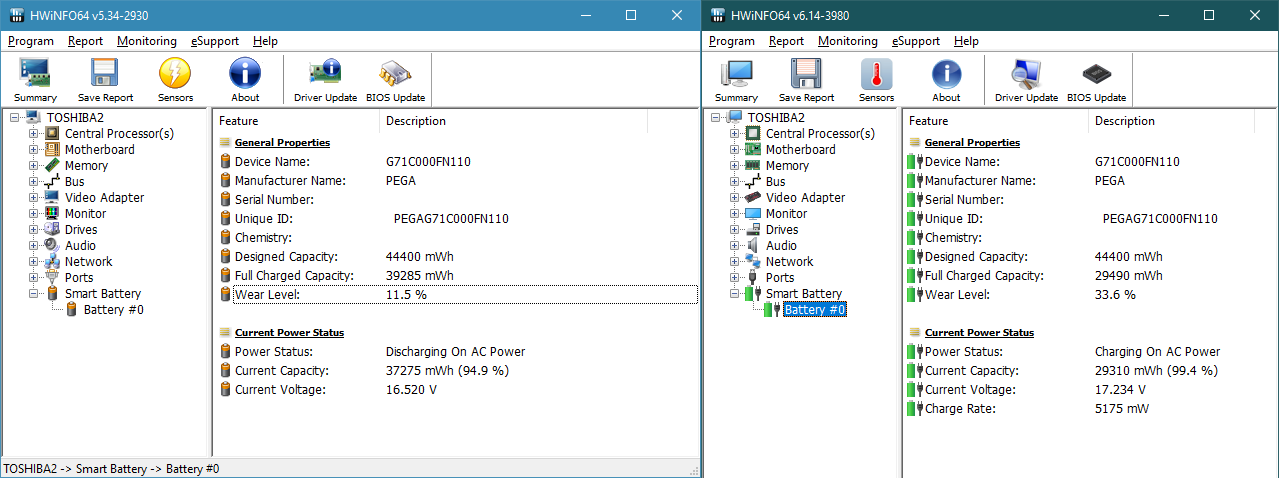Click Save Report in v6.14 window

(x=806, y=80)
